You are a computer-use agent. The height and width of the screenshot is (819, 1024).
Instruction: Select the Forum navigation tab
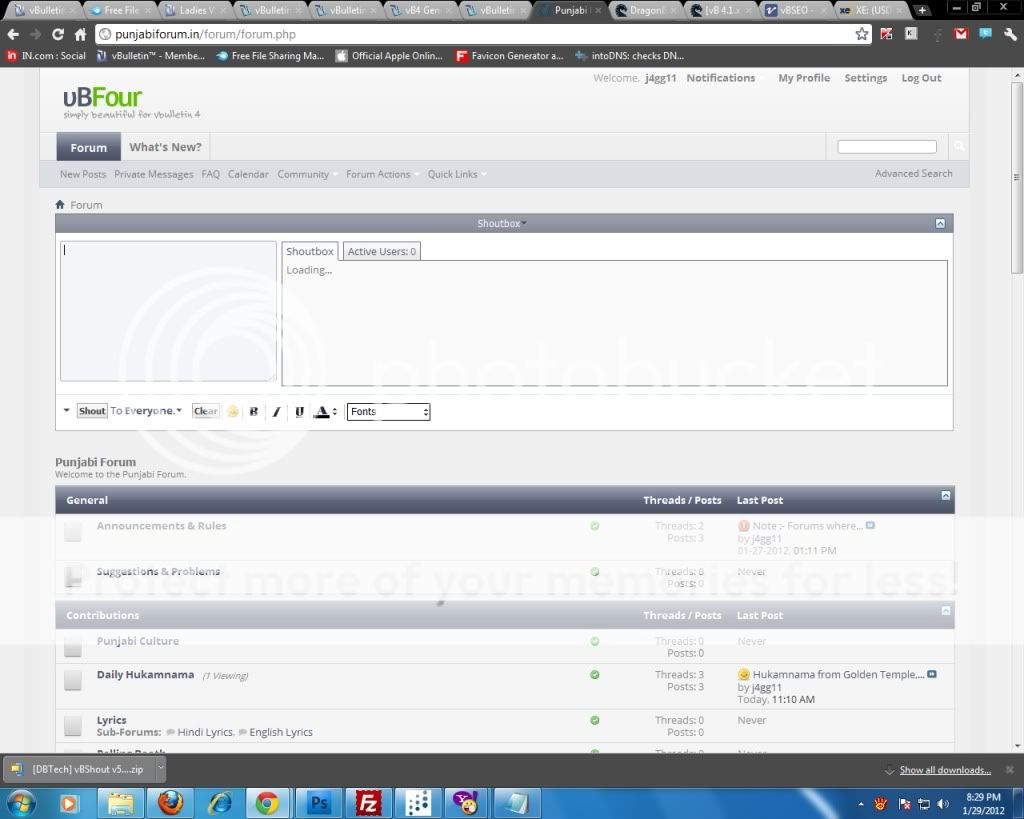pos(89,147)
